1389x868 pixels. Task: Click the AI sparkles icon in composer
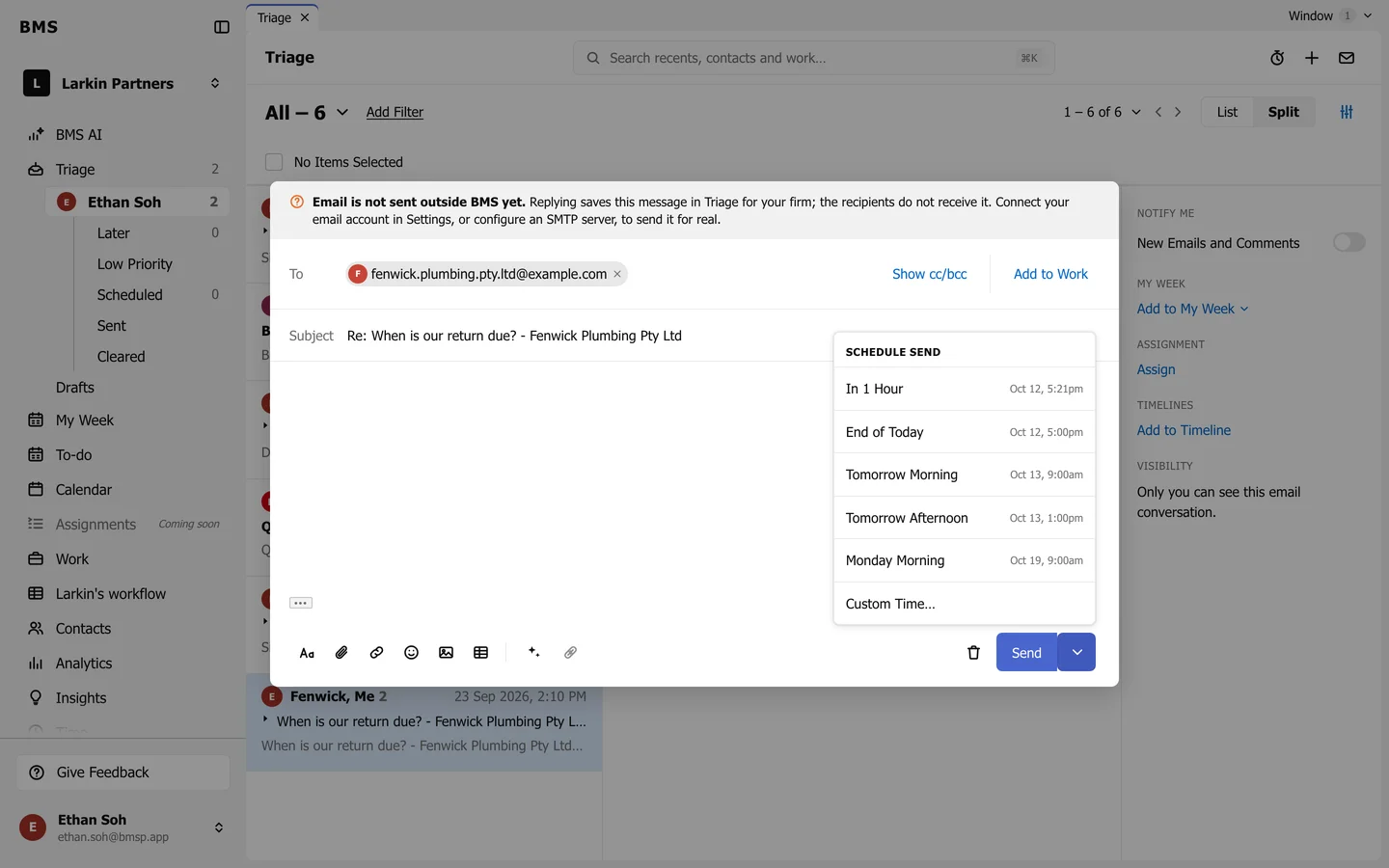(534, 653)
